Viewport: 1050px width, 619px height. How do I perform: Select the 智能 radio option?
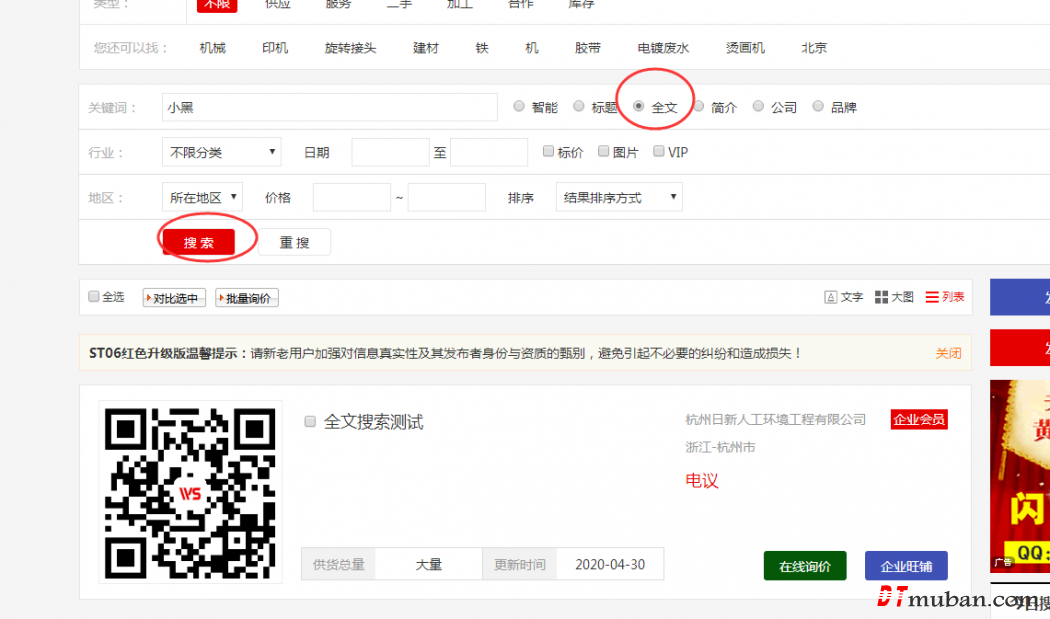[519, 106]
